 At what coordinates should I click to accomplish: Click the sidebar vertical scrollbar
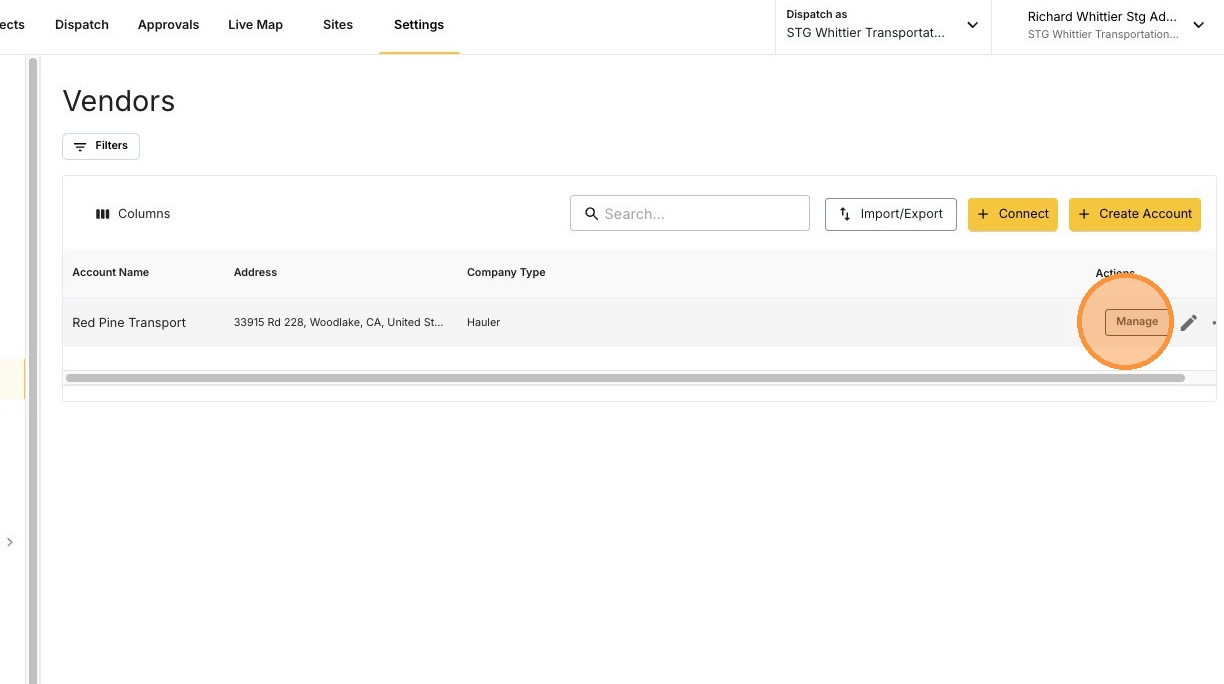coord(33,370)
